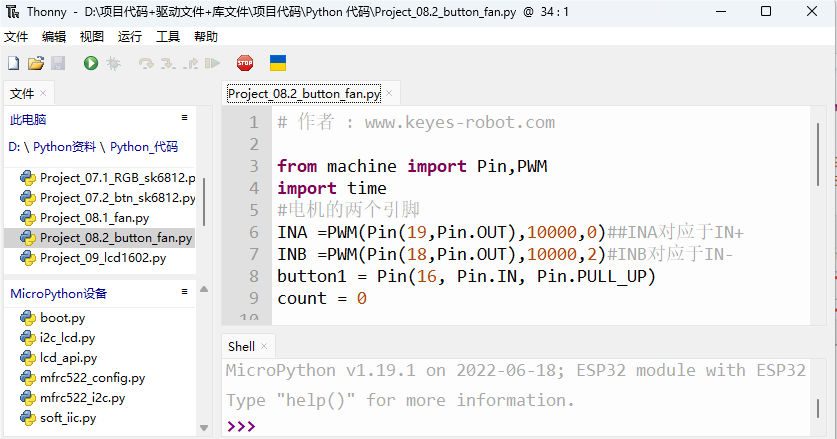The image size is (837, 439).
Task: Click the code editor vertical scrollbar
Action: [818, 155]
